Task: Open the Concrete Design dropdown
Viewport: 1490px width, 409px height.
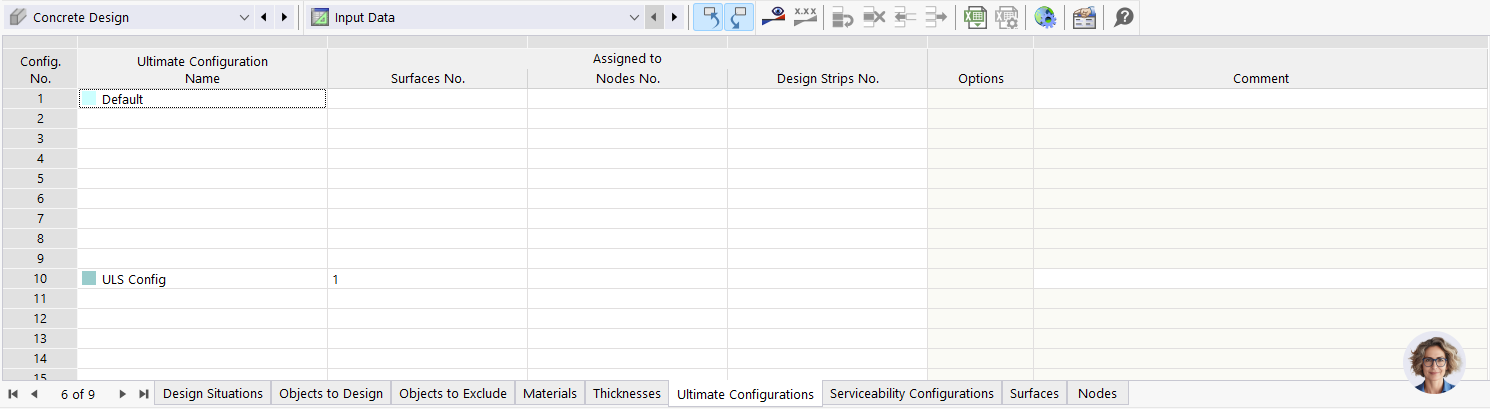Action: pyautogui.click(x=245, y=17)
